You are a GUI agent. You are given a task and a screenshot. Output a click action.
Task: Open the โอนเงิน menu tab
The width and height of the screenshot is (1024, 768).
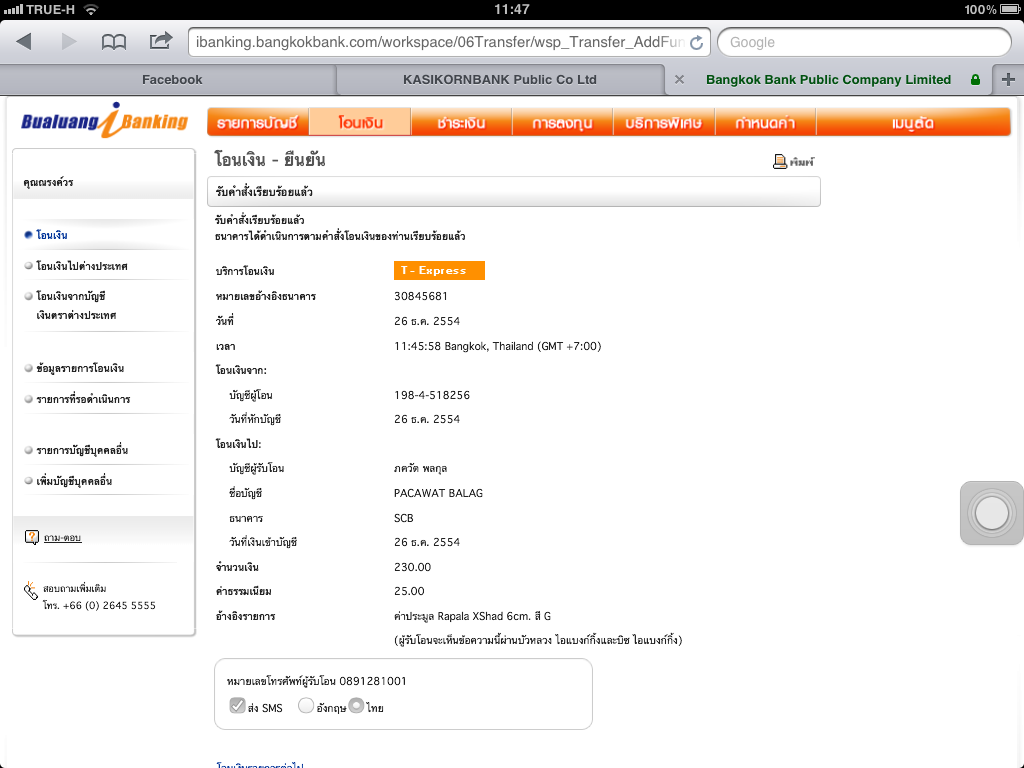click(x=360, y=123)
